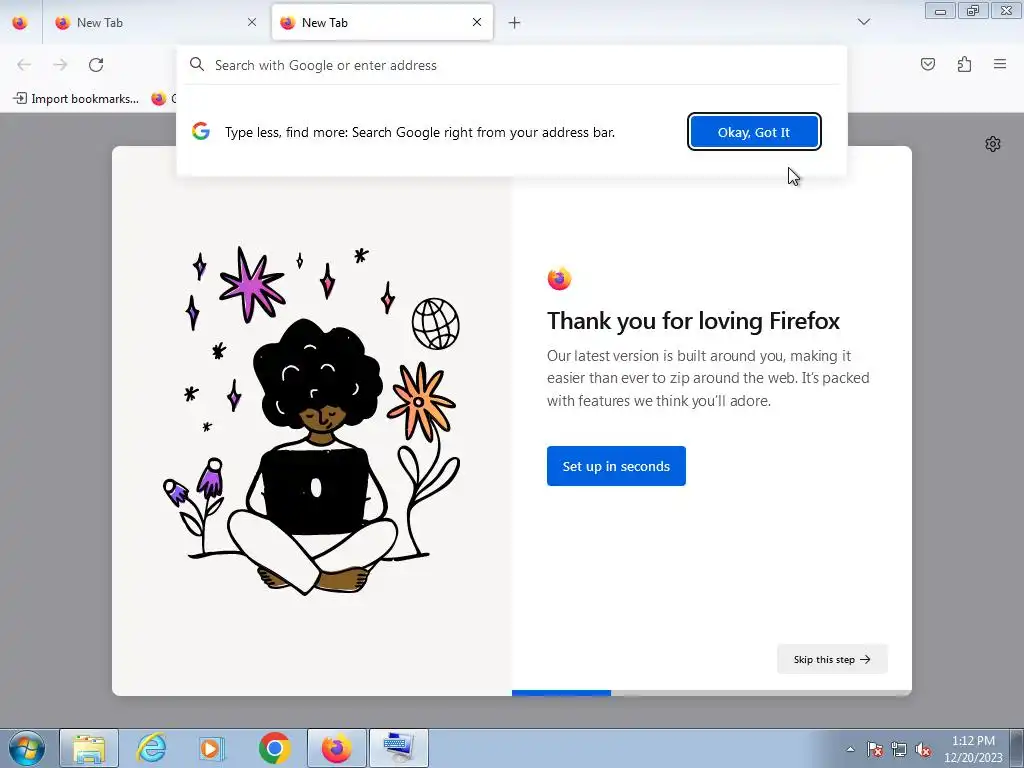Viewport: 1024px width, 768px height.
Task: Close the active second New Tab
Action: pyautogui.click(x=477, y=22)
